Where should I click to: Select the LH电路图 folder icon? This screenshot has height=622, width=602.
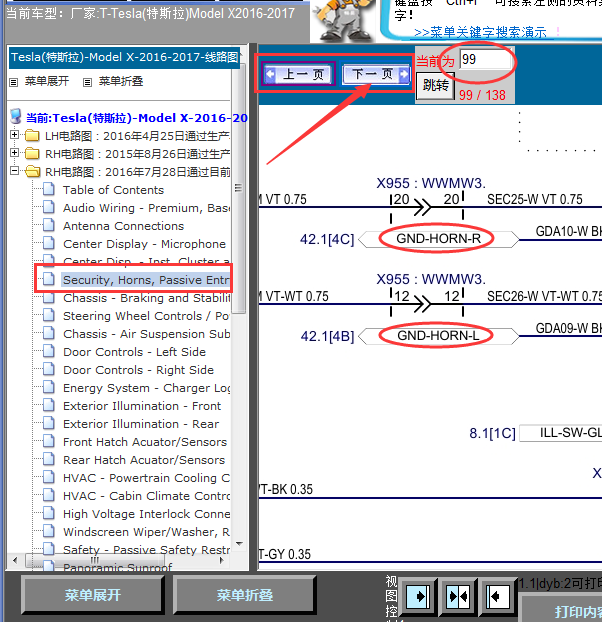point(32,136)
